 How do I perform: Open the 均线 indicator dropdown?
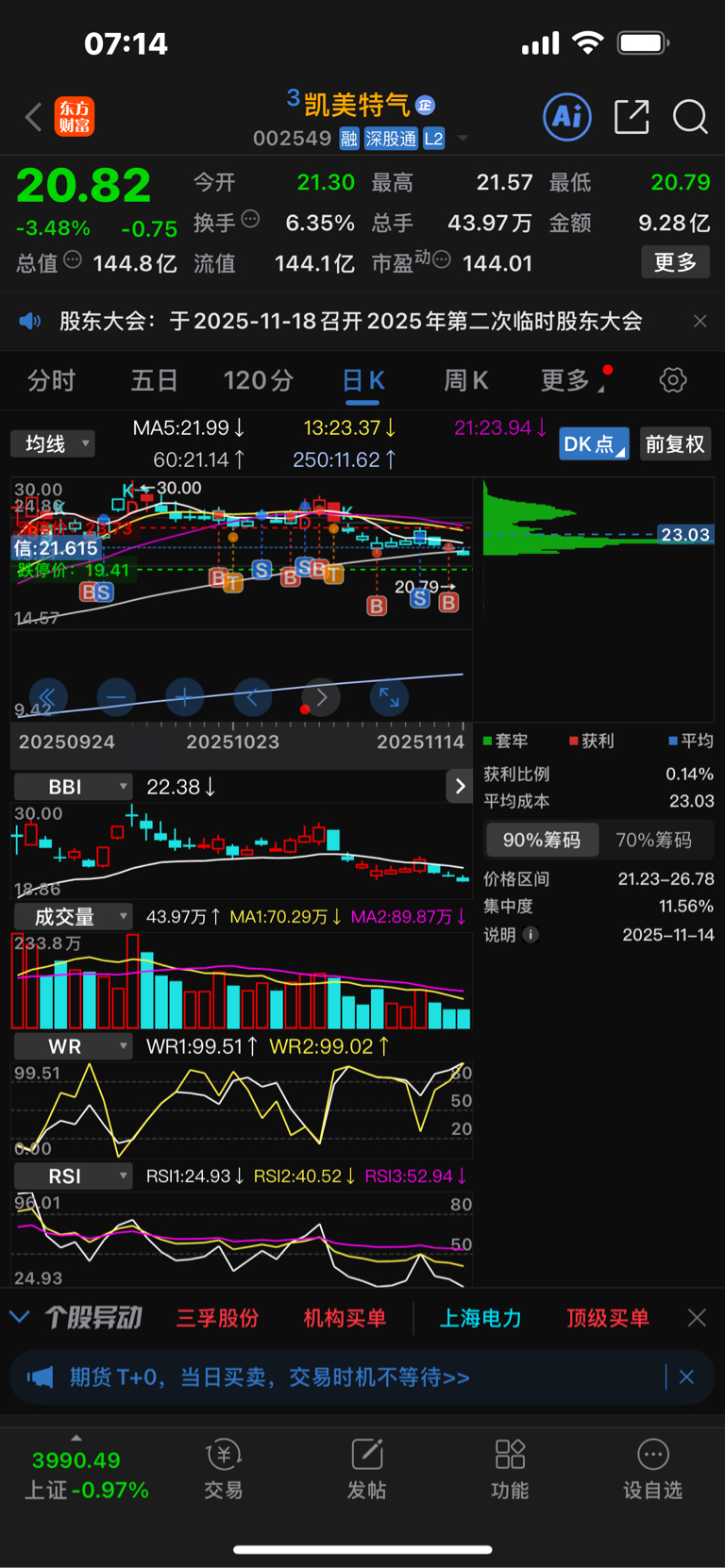pos(53,443)
